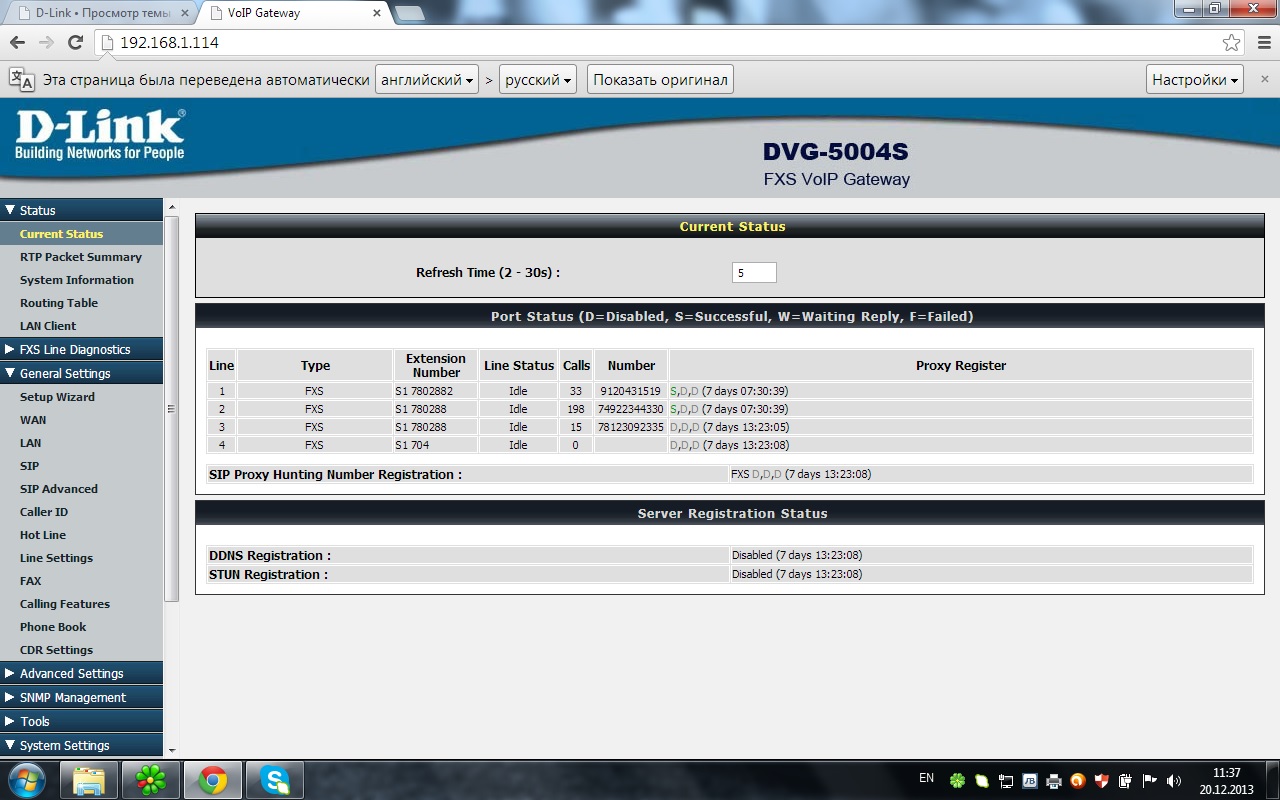Open the target language dropdown "русский"
Viewport: 1280px width, 800px height.
[x=538, y=80]
